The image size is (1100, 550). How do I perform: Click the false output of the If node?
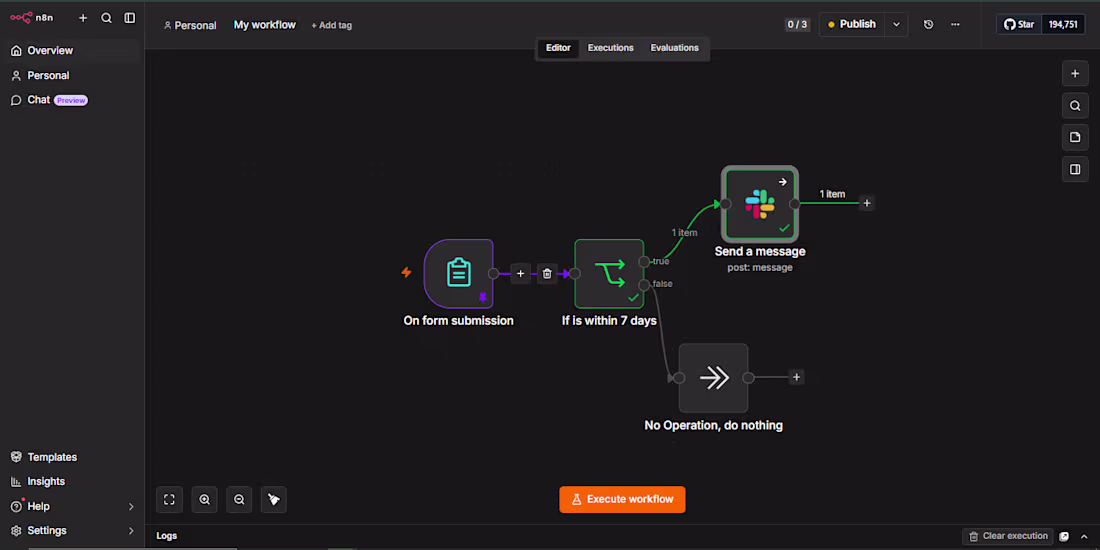(644, 285)
